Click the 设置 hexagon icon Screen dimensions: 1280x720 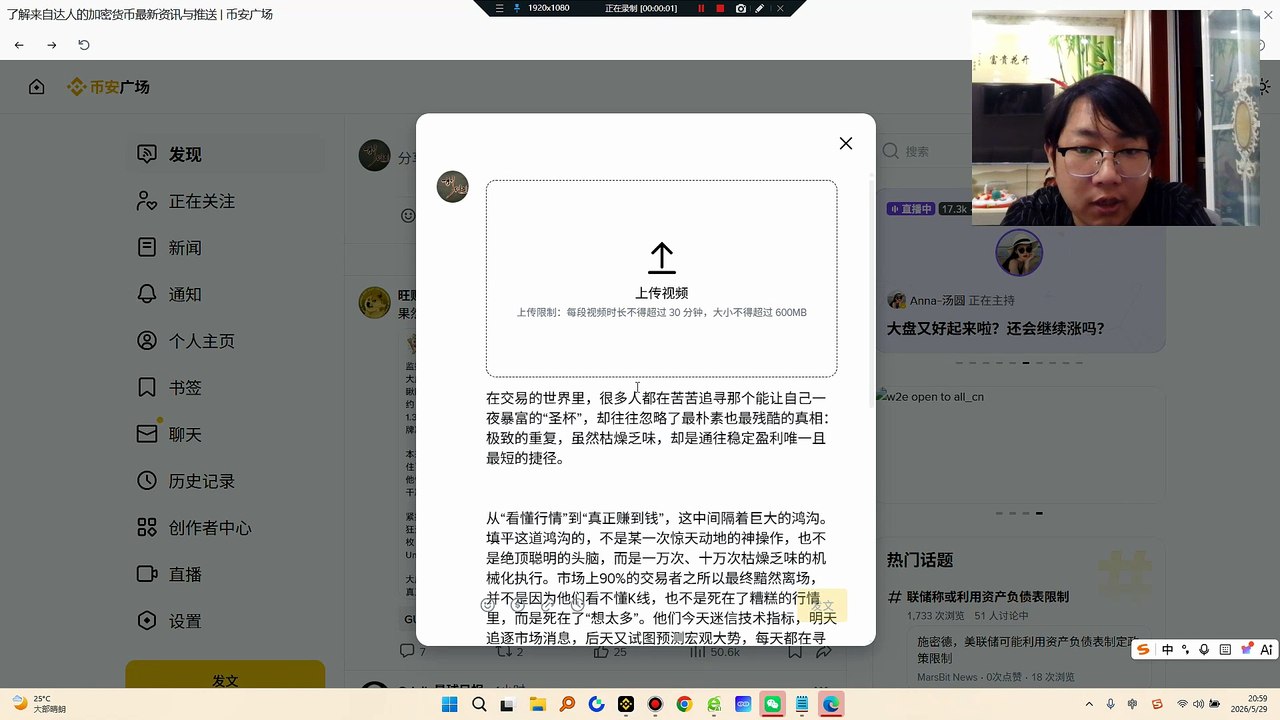point(147,621)
